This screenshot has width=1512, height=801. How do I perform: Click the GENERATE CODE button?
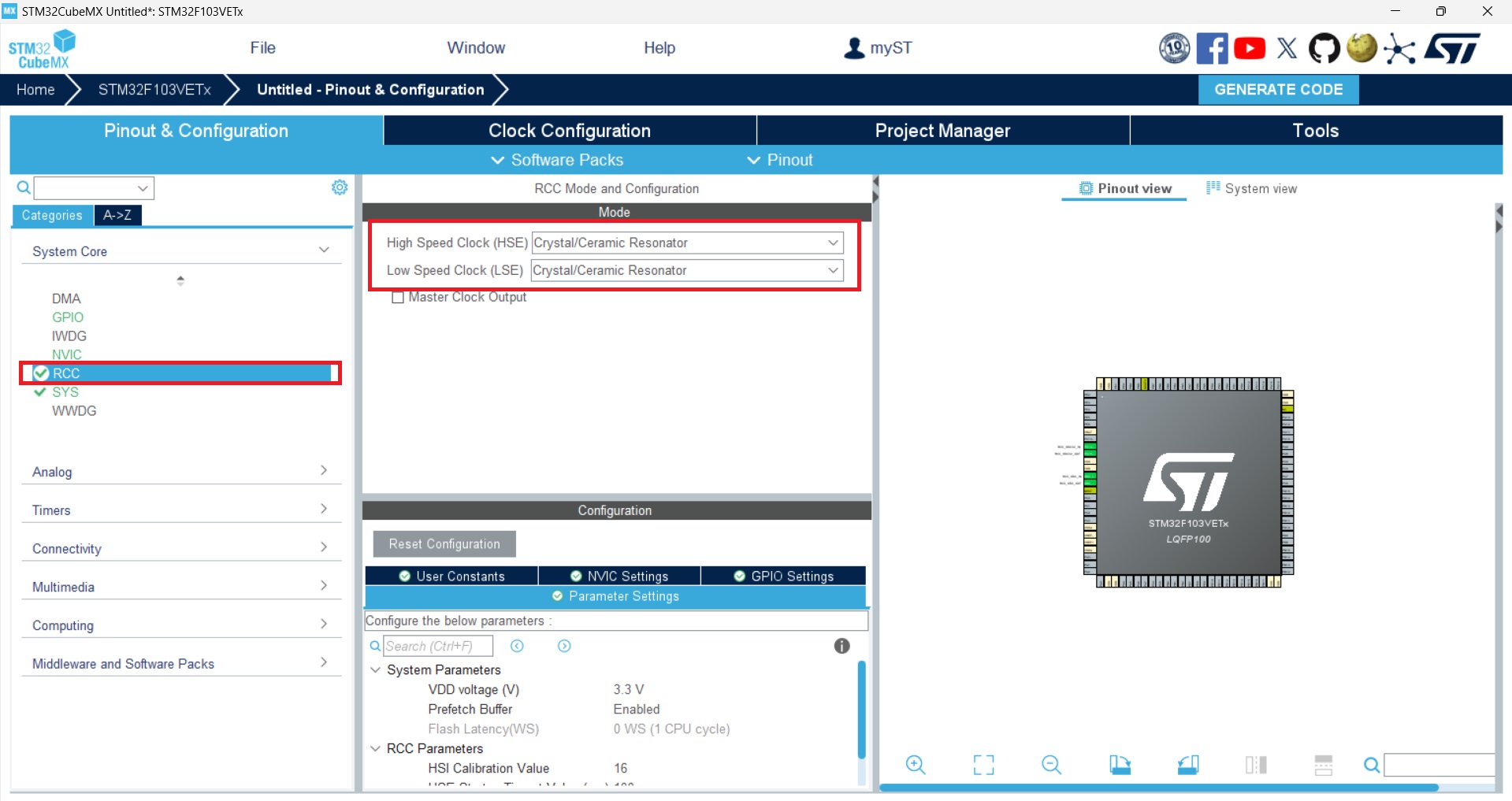(x=1278, y=90)
